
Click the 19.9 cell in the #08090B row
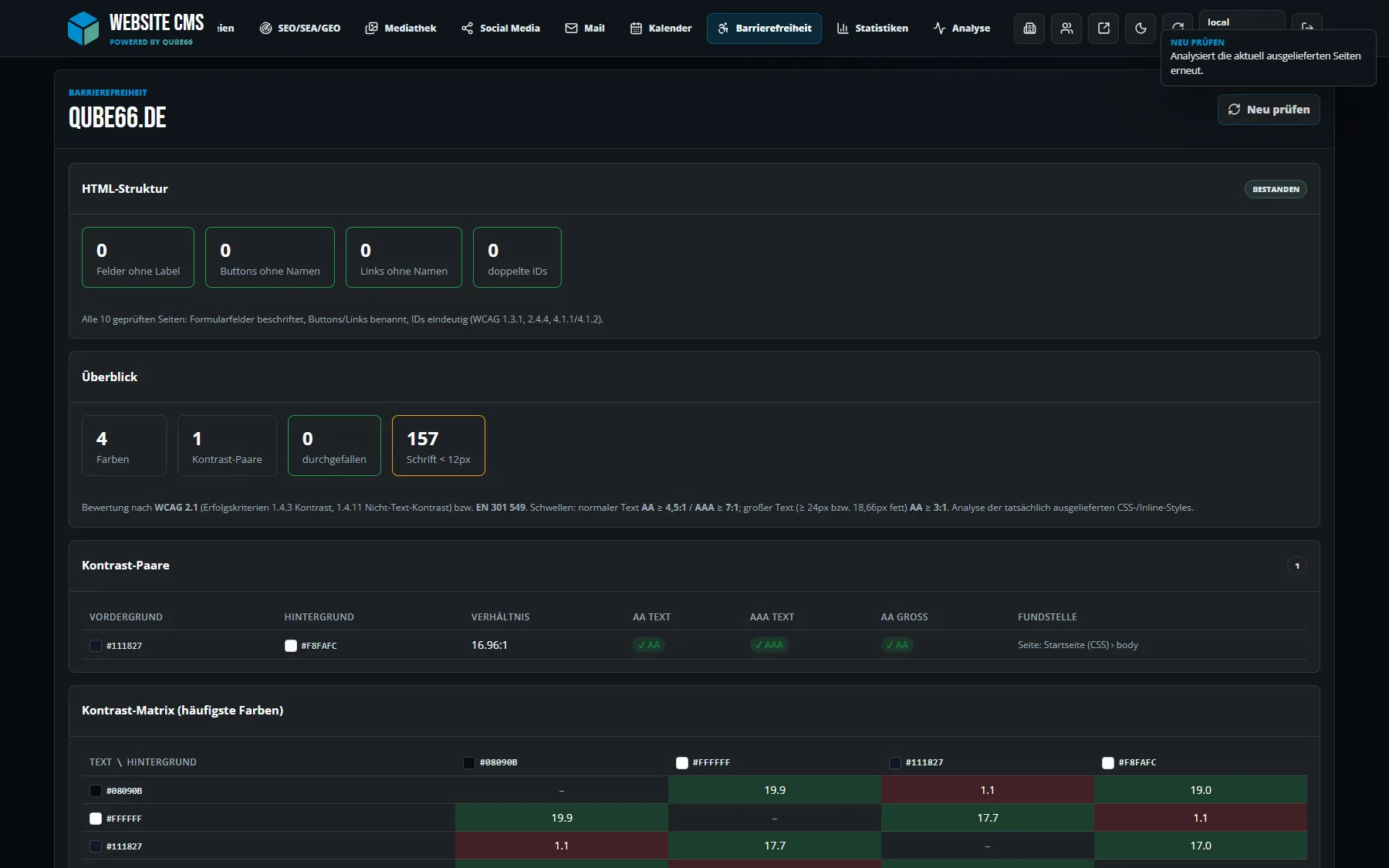(x=775, y=790)
